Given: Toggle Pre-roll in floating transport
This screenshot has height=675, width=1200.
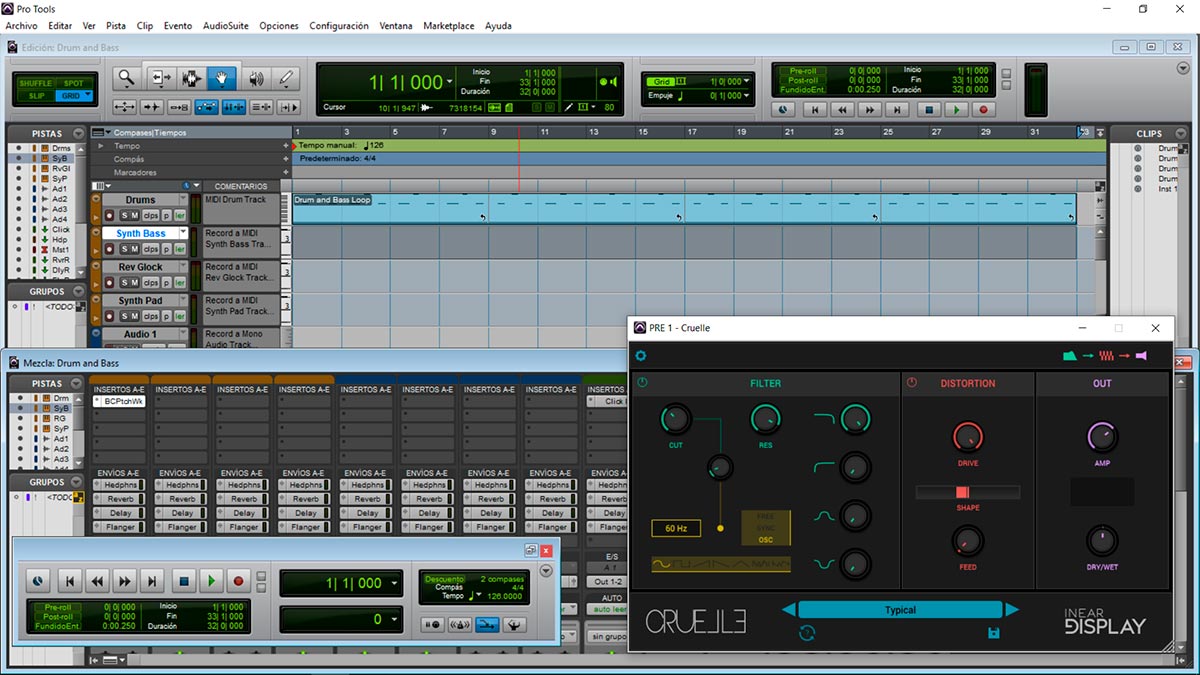Looking at the screenshot, I should [x=57, y=607].
